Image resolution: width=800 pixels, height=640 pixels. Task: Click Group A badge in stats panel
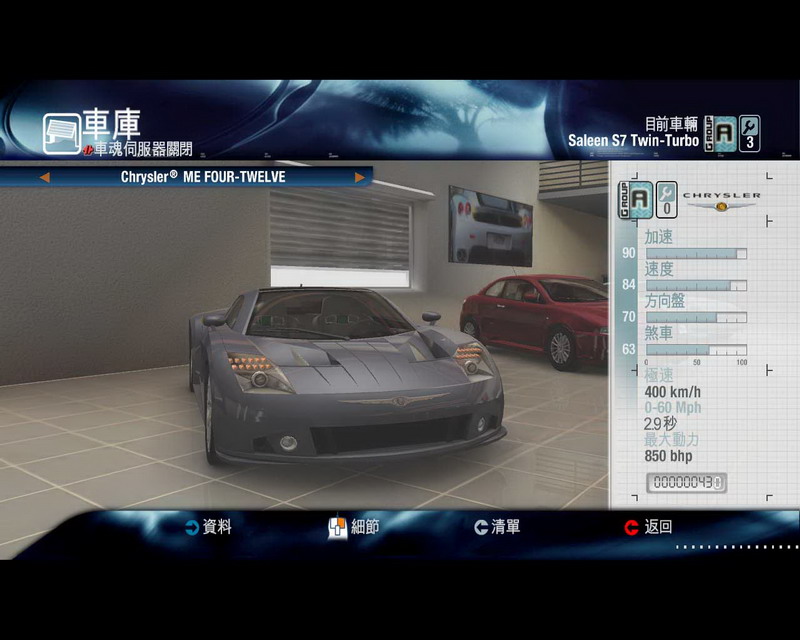click(x=635, y=200)
